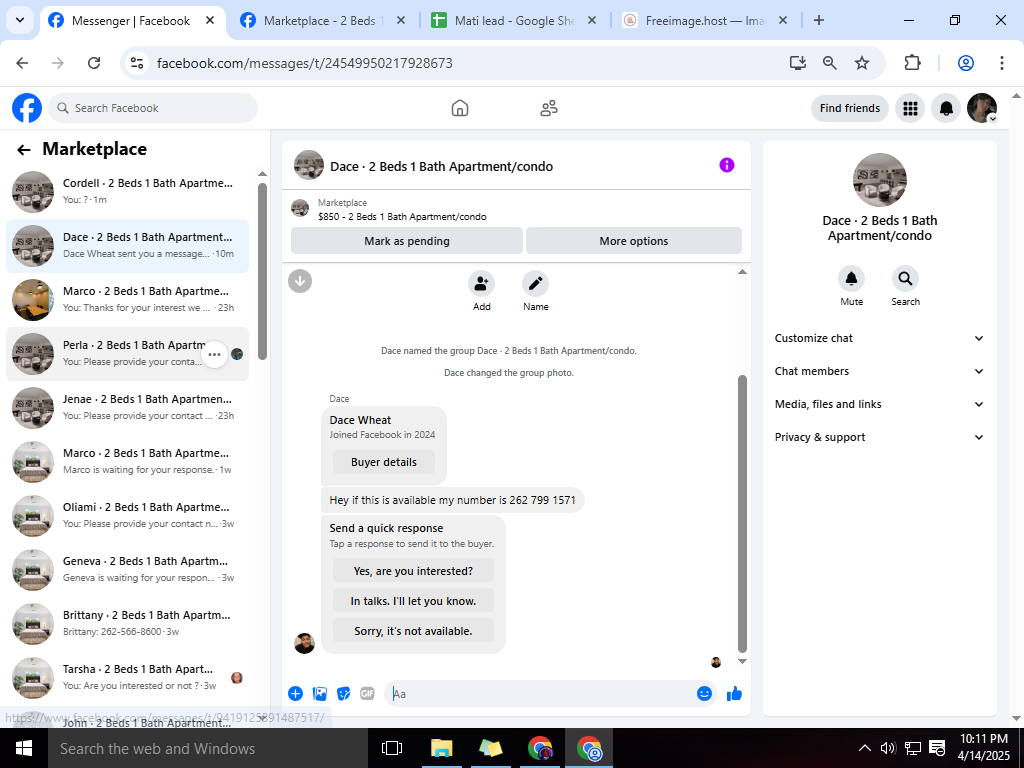Open the tab search dropdown arrow
Image resolution: width=1024 pixels, height=768 pixels.
click(x=20, y=20)
